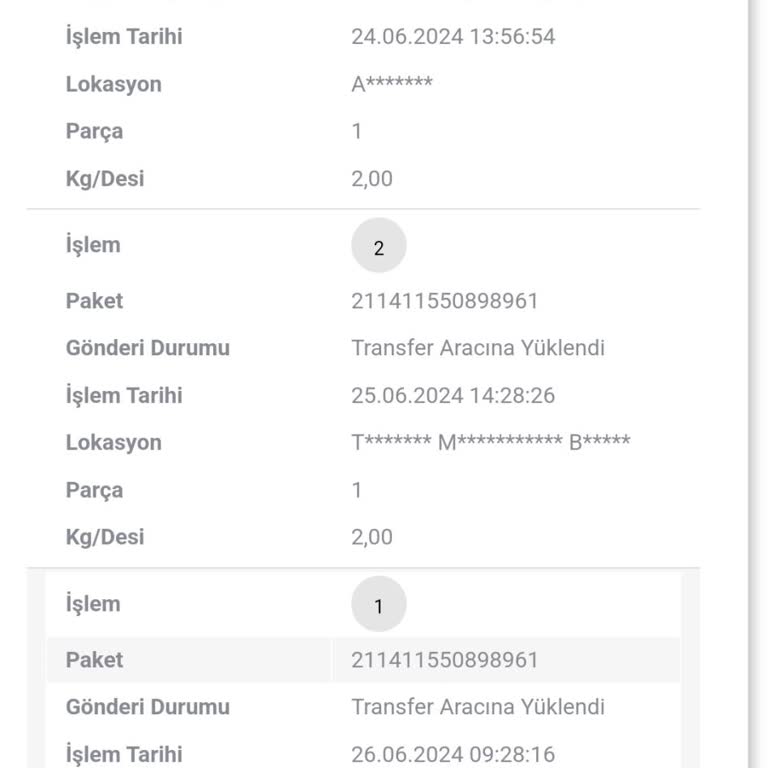This screenshot has width=768, height=768.
Task: Click the İşlem label next to badge 2
Action: click(x=93, y=245)
